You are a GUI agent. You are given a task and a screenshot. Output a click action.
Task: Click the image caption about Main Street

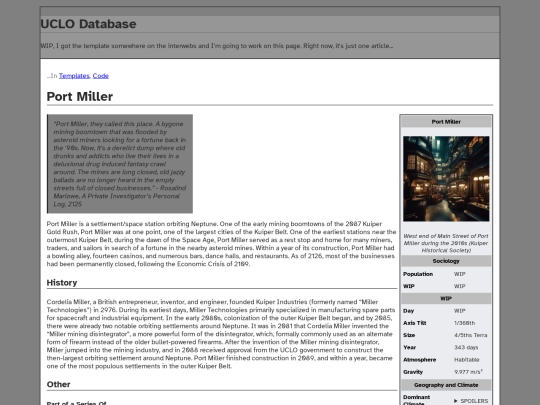[x=446, y=243]
